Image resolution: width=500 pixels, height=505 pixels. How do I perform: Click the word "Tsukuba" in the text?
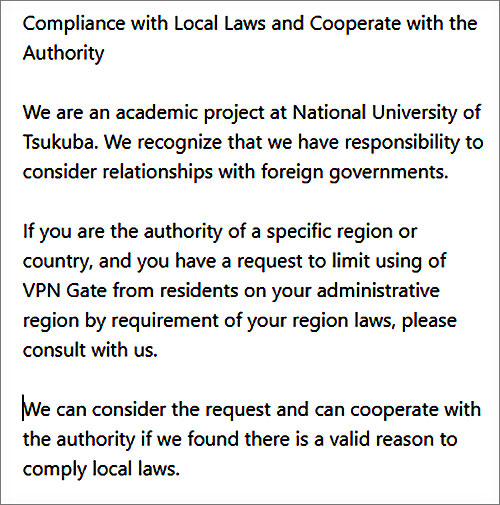[x=58, y=142]
